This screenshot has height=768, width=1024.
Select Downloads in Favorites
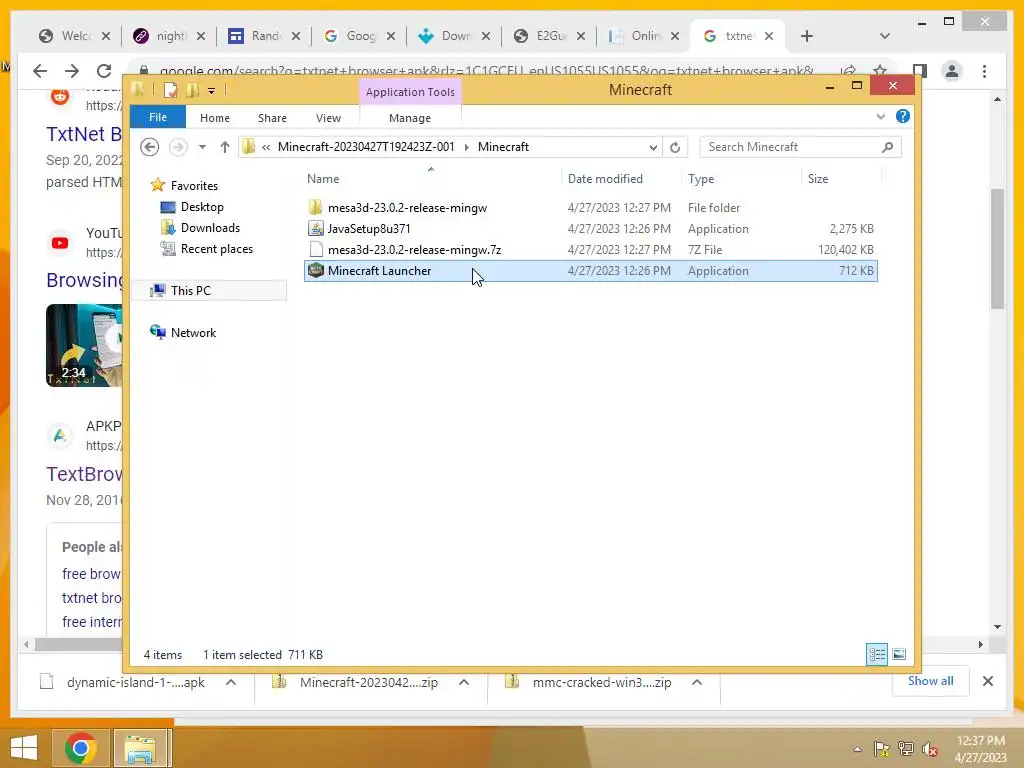210,228
